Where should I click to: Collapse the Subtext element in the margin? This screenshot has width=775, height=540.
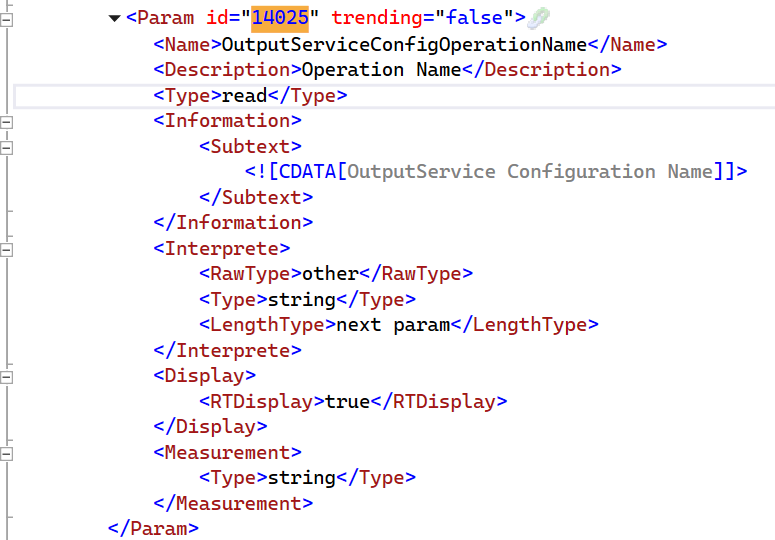pos(6,148)
